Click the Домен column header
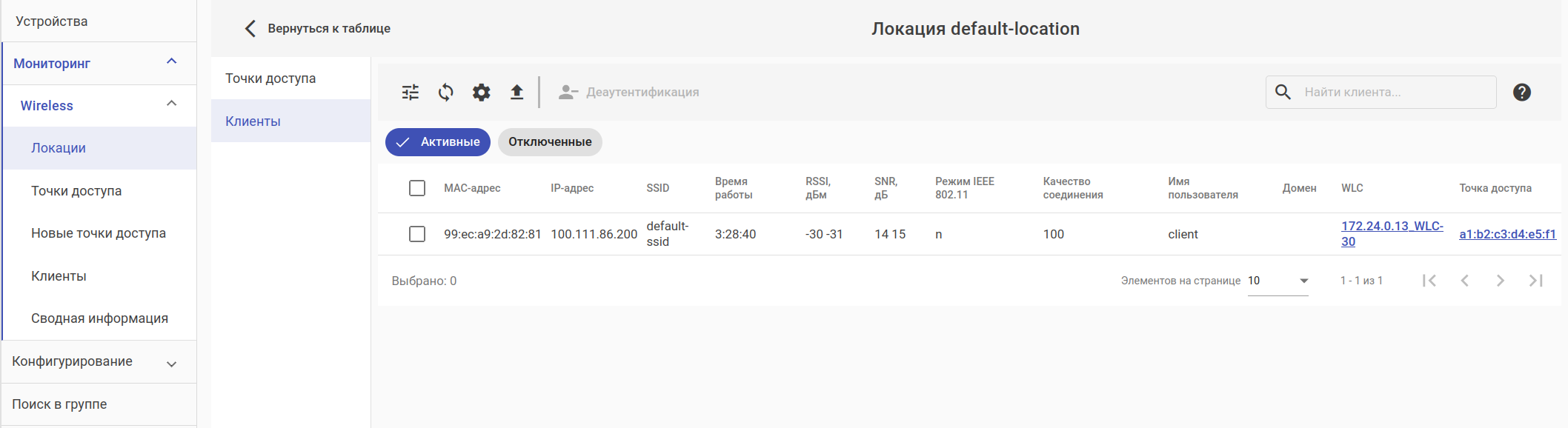 [x=1300, y=188]
